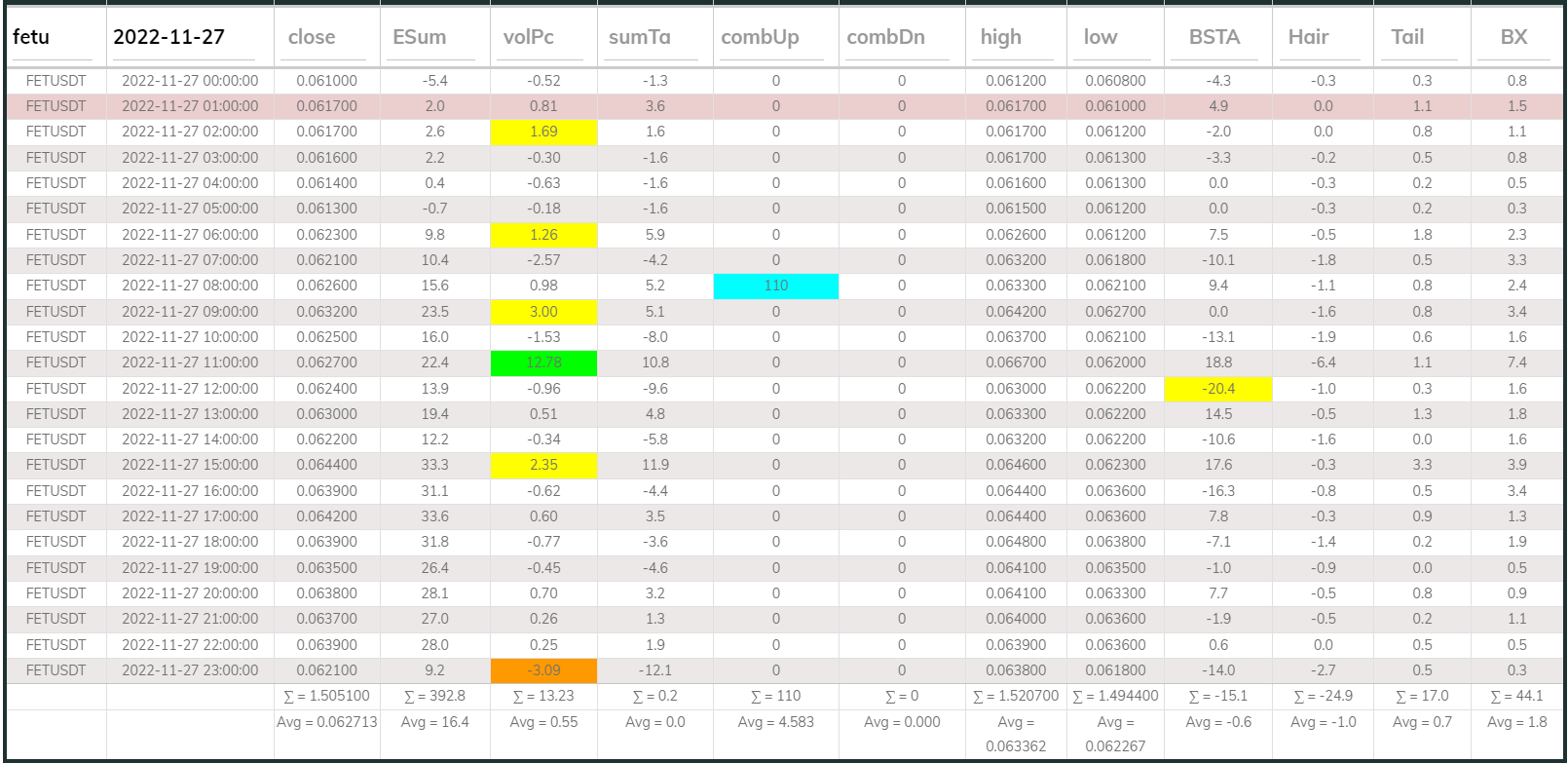The width and height of the screenshot is (1568, 763).
Task: Click the fetu header cell
Action: (31, 37)
